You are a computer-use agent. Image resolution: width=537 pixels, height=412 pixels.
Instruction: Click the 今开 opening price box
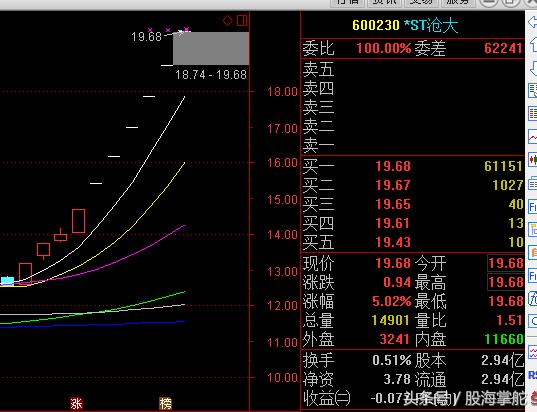[x=506, y=263]
